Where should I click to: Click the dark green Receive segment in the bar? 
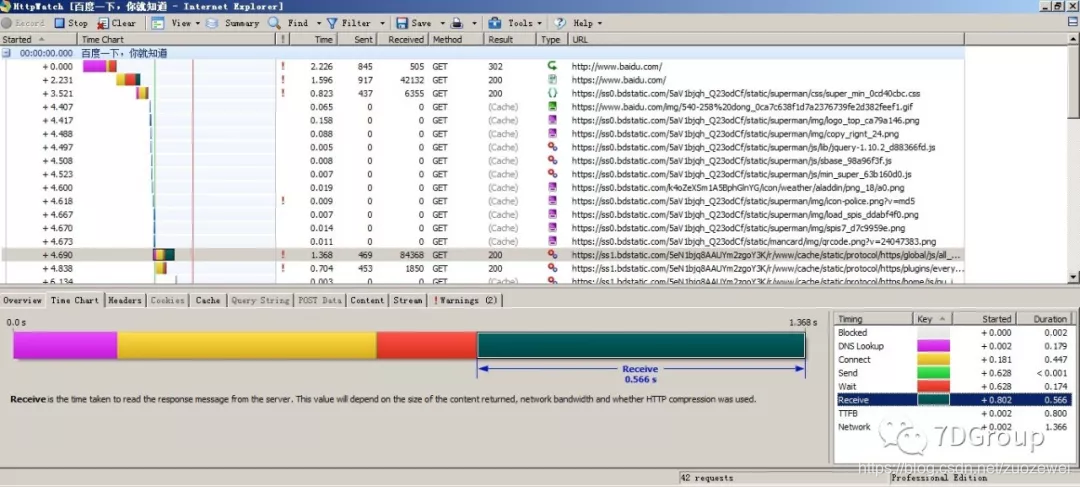pyautogui.click(x=641, y=346)
